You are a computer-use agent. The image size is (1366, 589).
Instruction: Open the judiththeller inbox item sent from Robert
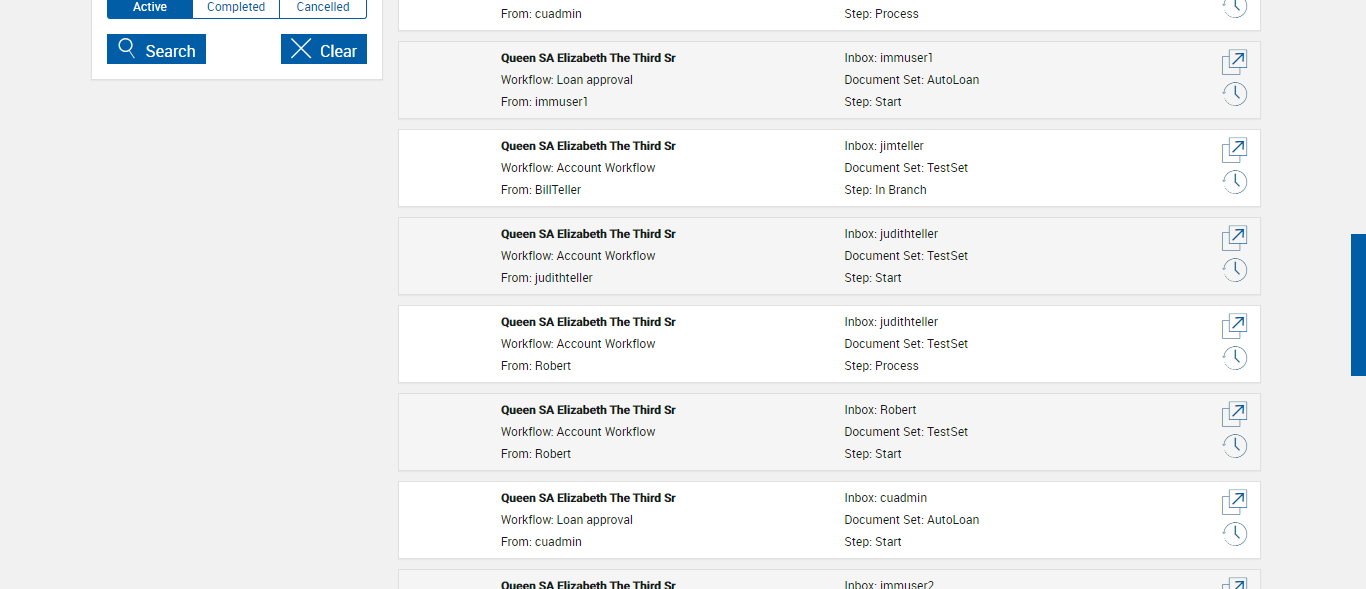(x=1235, y=326)
